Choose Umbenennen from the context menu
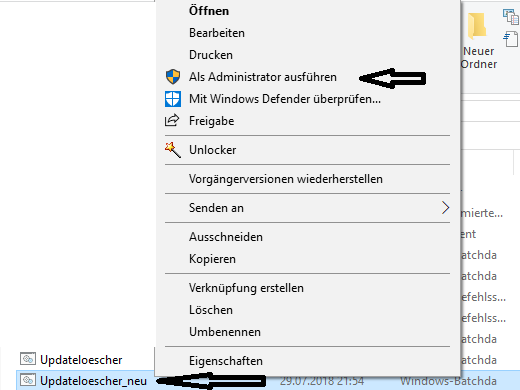 pyautogui.click(x=225, y=332)
